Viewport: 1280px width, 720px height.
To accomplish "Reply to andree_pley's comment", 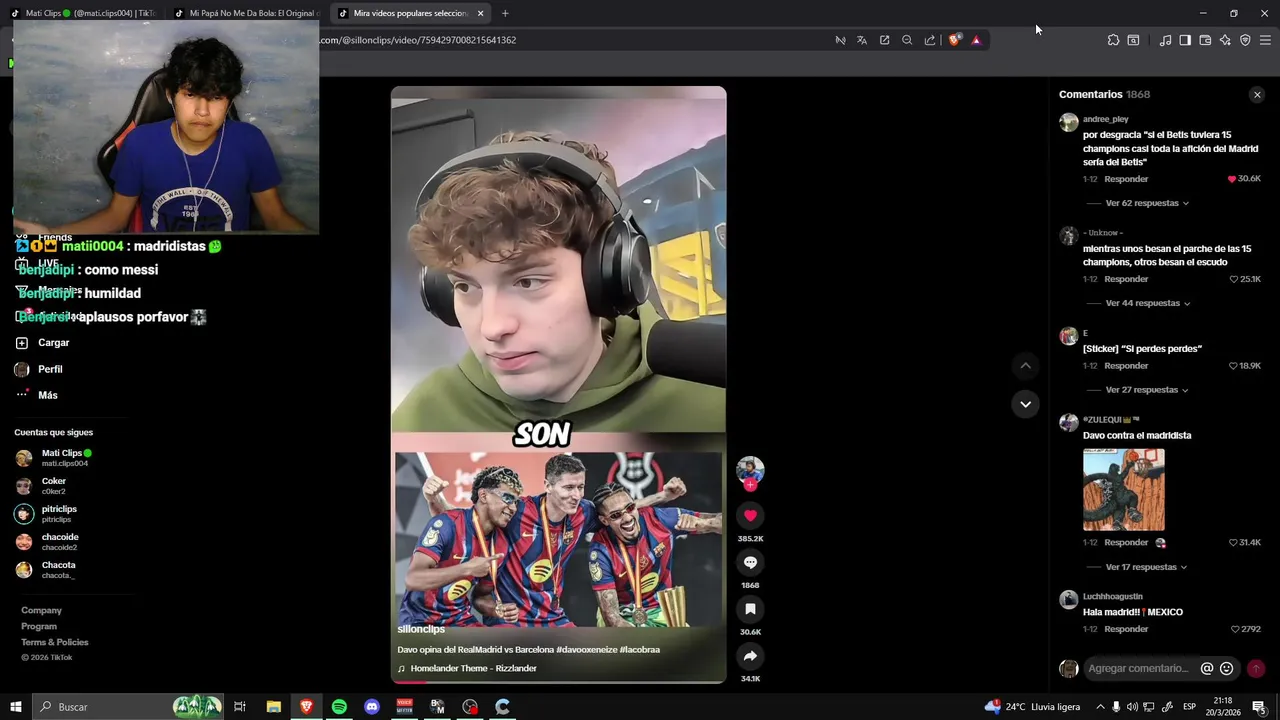I will point(1126,179).
